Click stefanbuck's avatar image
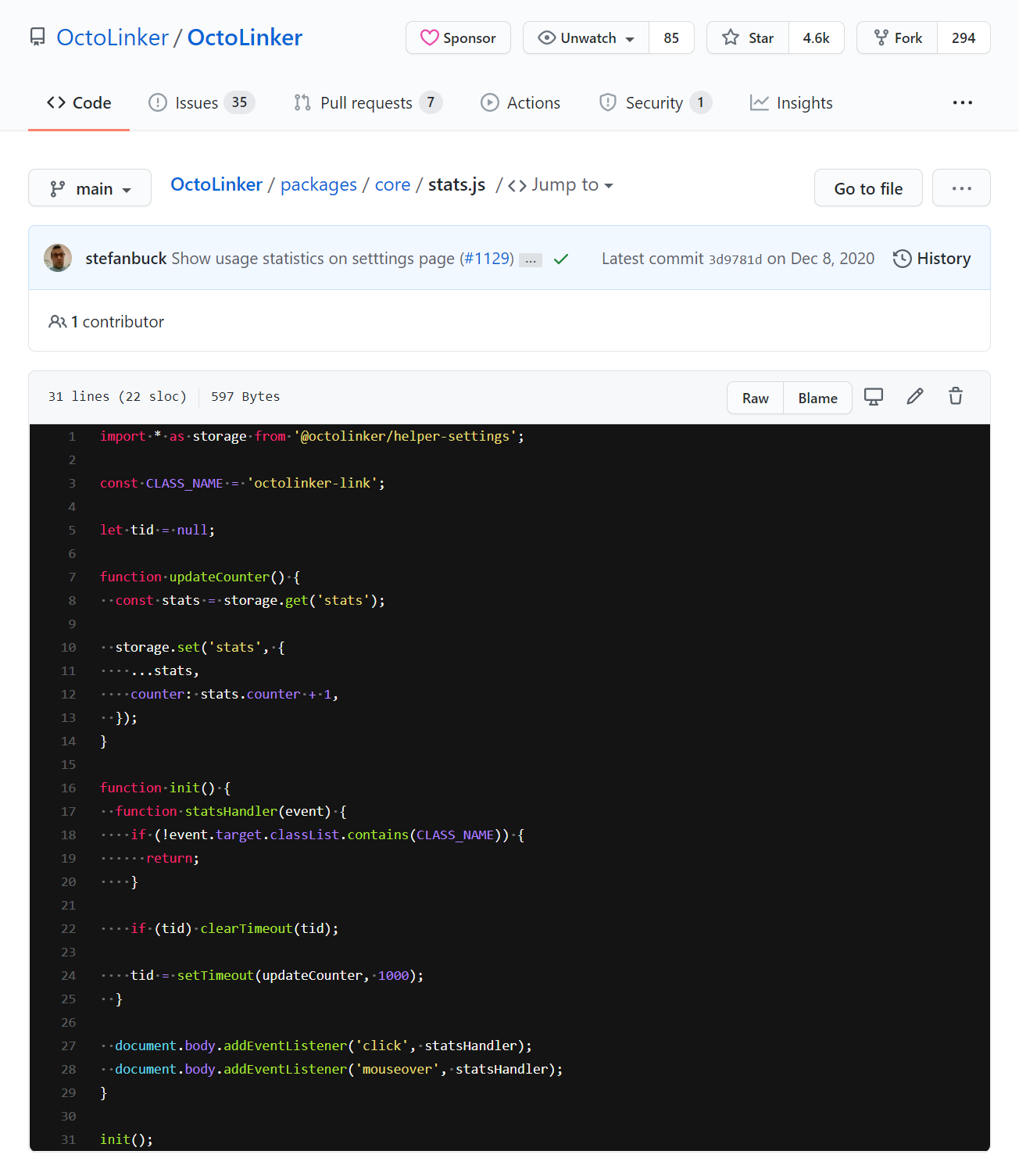The width and height of the screenshot is (1019, 1176). coord(58,258)
